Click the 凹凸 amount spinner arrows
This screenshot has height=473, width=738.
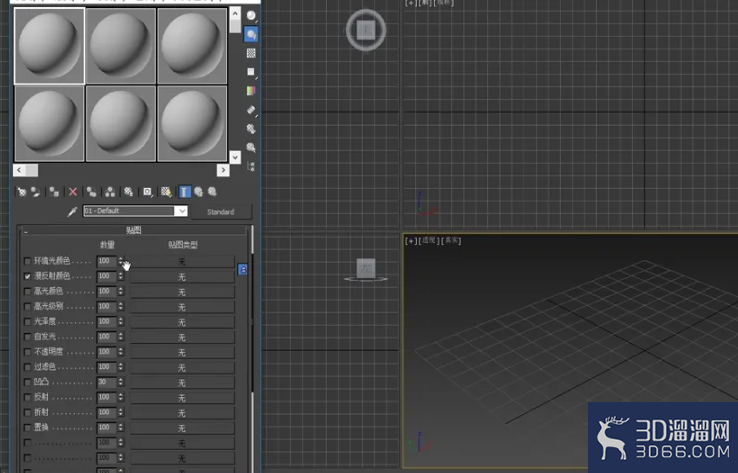pos(121,382)
